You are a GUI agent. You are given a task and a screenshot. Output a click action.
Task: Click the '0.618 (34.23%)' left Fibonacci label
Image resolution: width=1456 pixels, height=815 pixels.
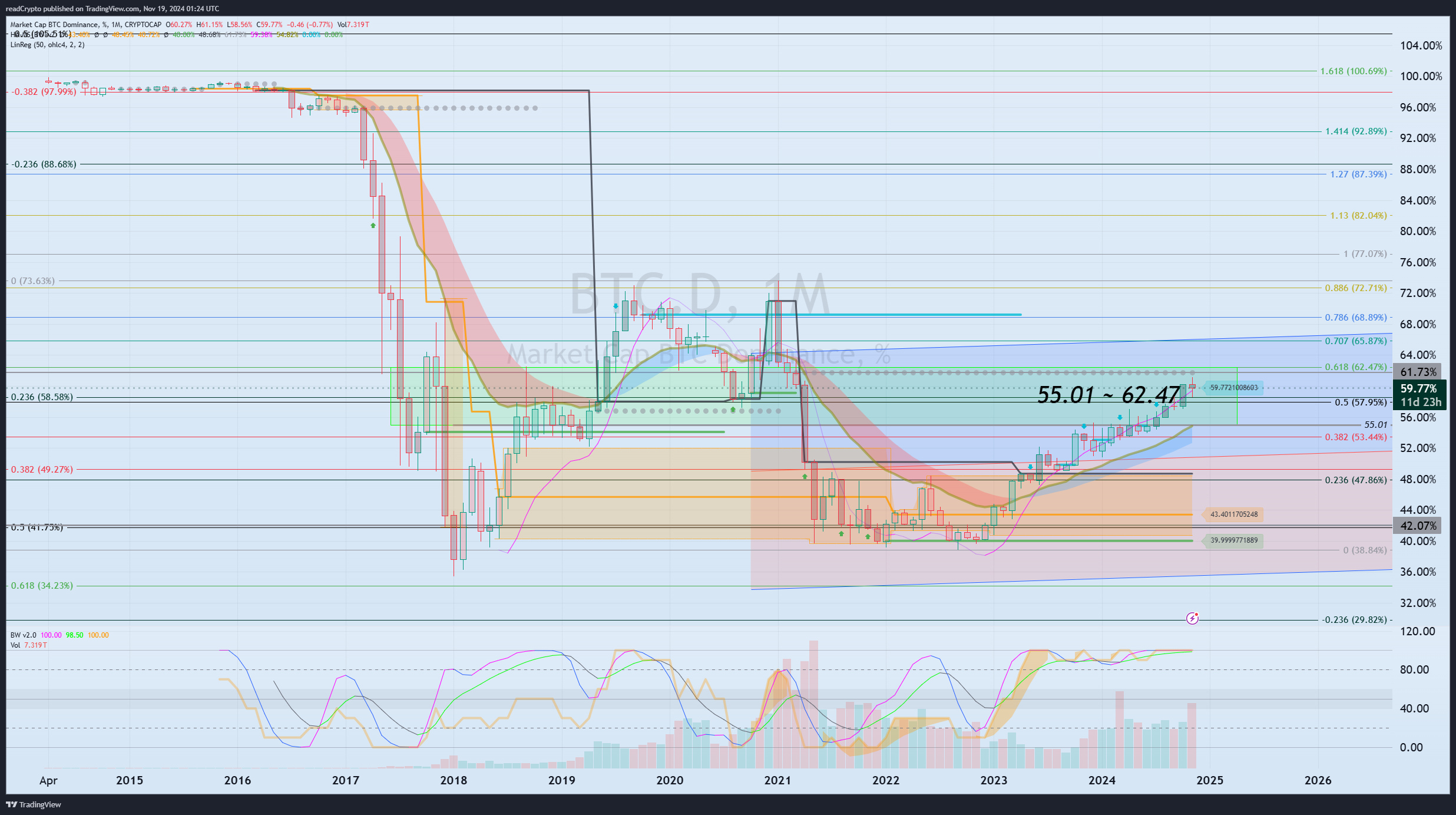pyautogui.click(x=42, y=586)
